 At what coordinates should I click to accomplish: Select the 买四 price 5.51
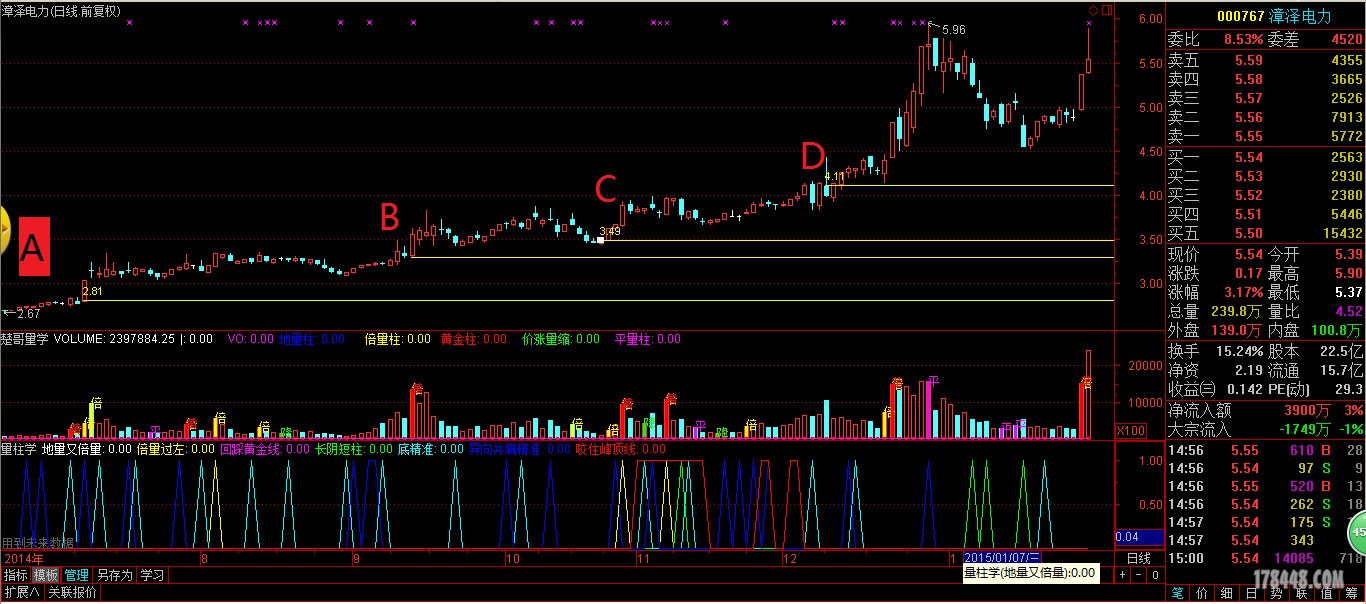click(x=1249, y=215)
